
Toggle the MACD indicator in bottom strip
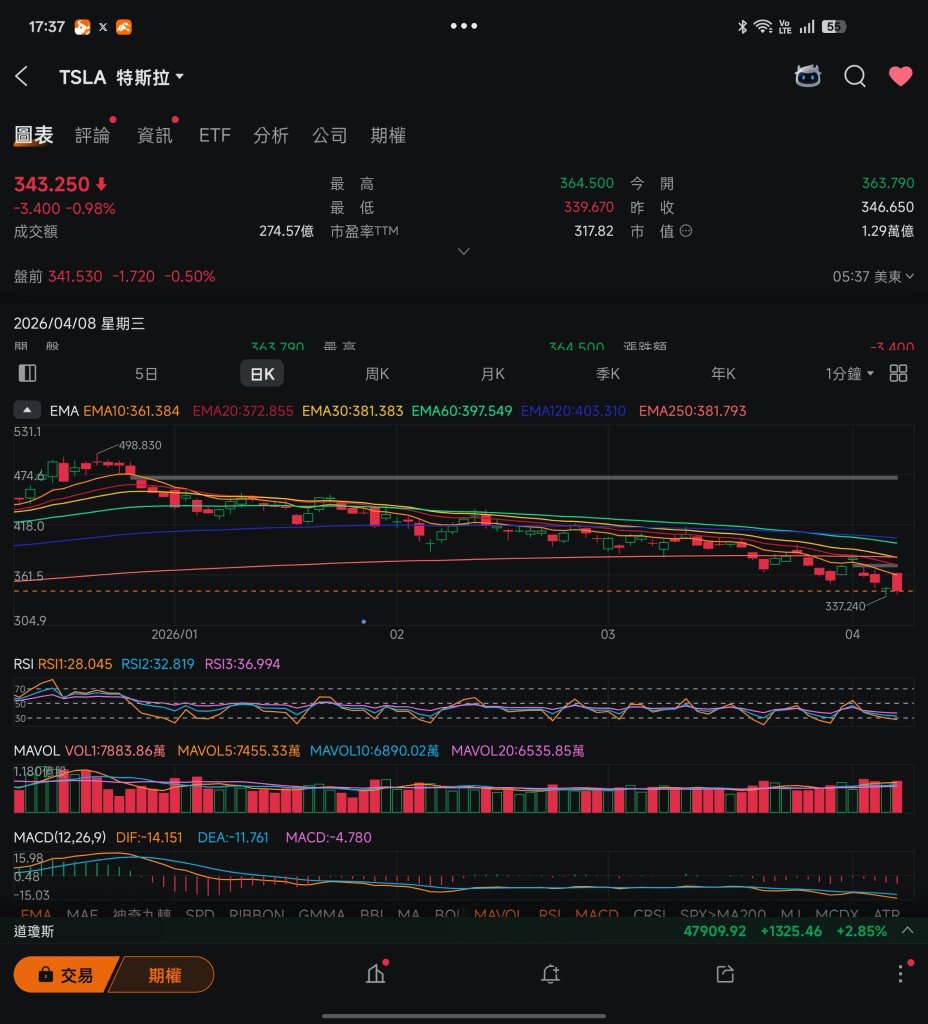pyautogui.click(x=597, y=914)
